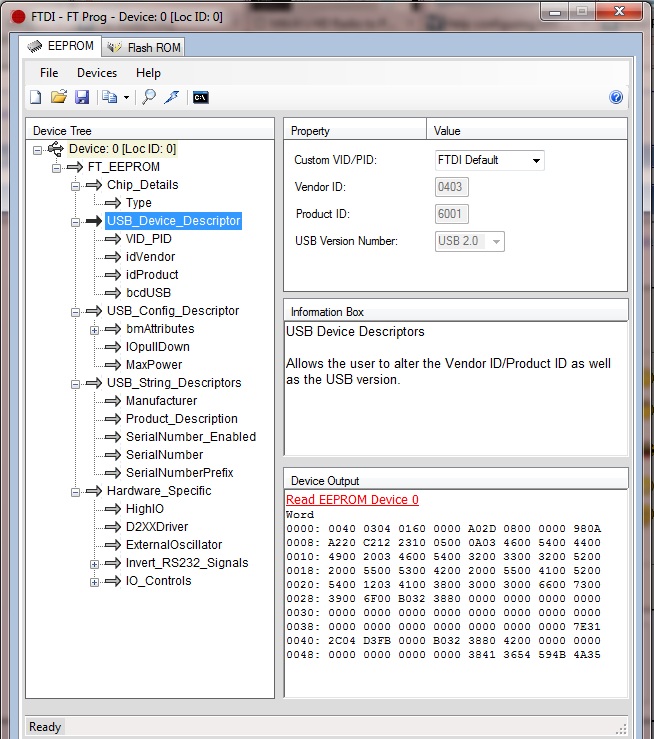Click the Save floppy disk icon
The height and width of the screenshot is (739, 654).
[x=82, y=97]
